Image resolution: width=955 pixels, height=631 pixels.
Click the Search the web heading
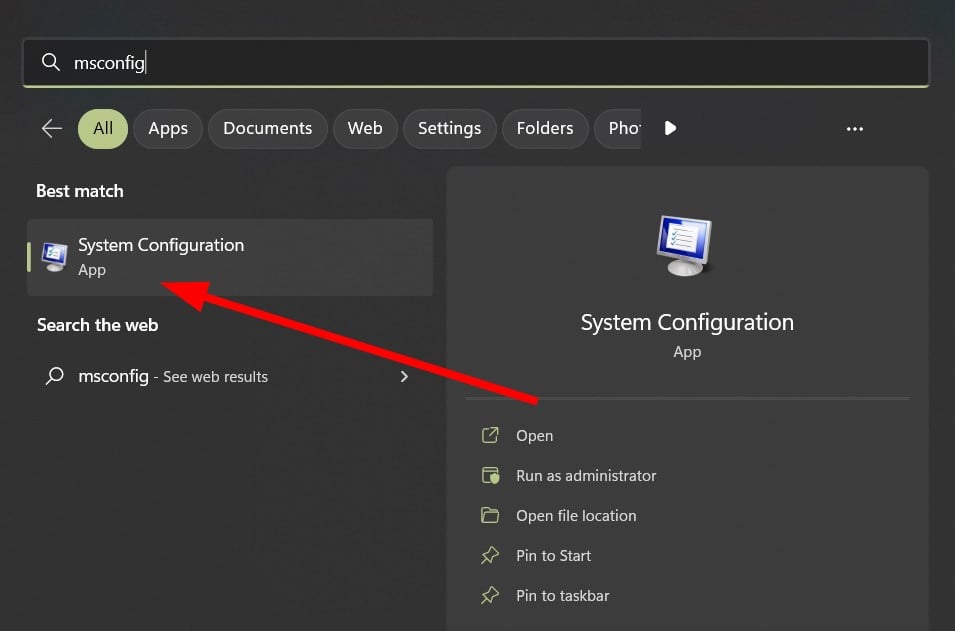97,325
